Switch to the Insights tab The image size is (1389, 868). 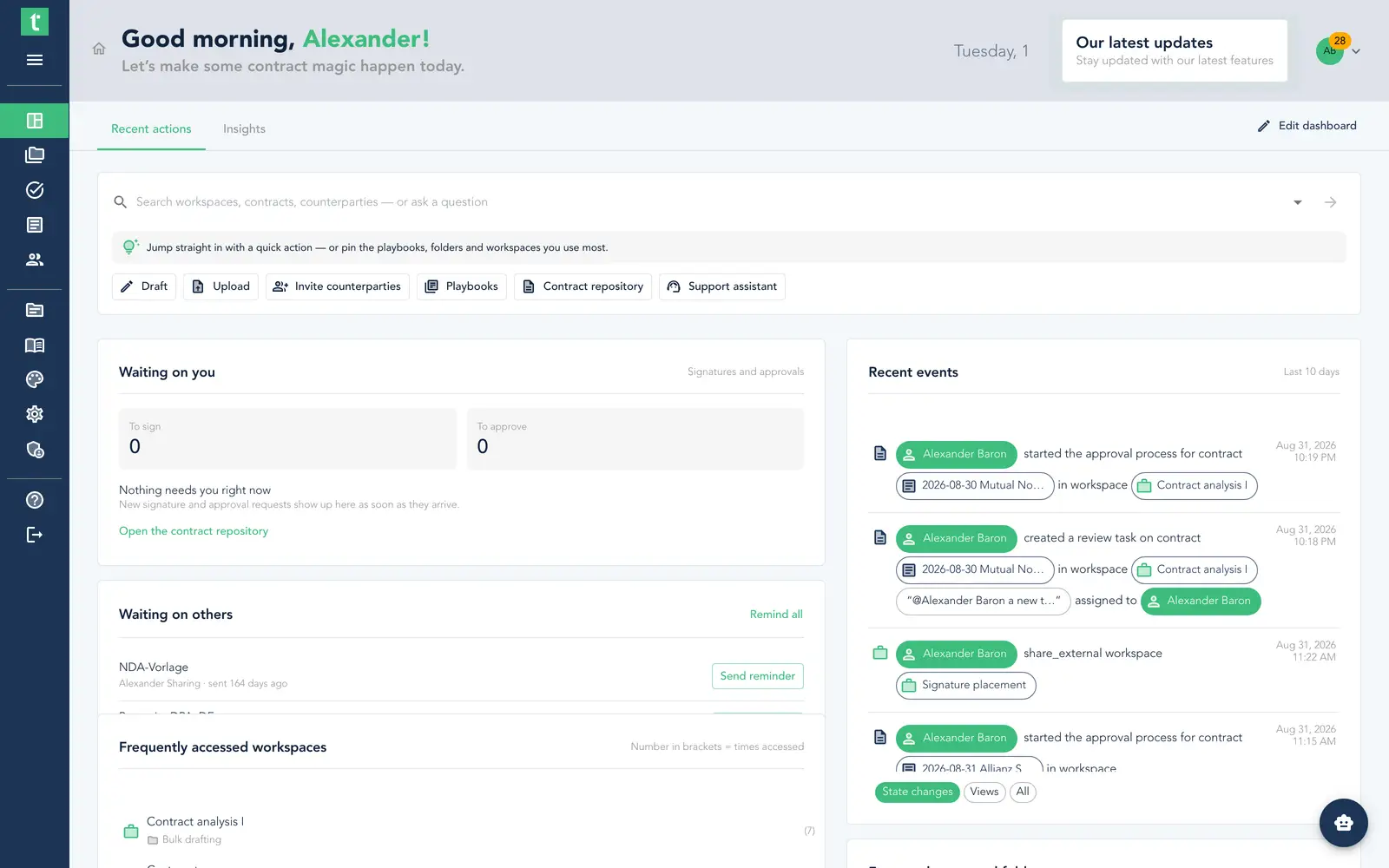[x=244, y=128]
